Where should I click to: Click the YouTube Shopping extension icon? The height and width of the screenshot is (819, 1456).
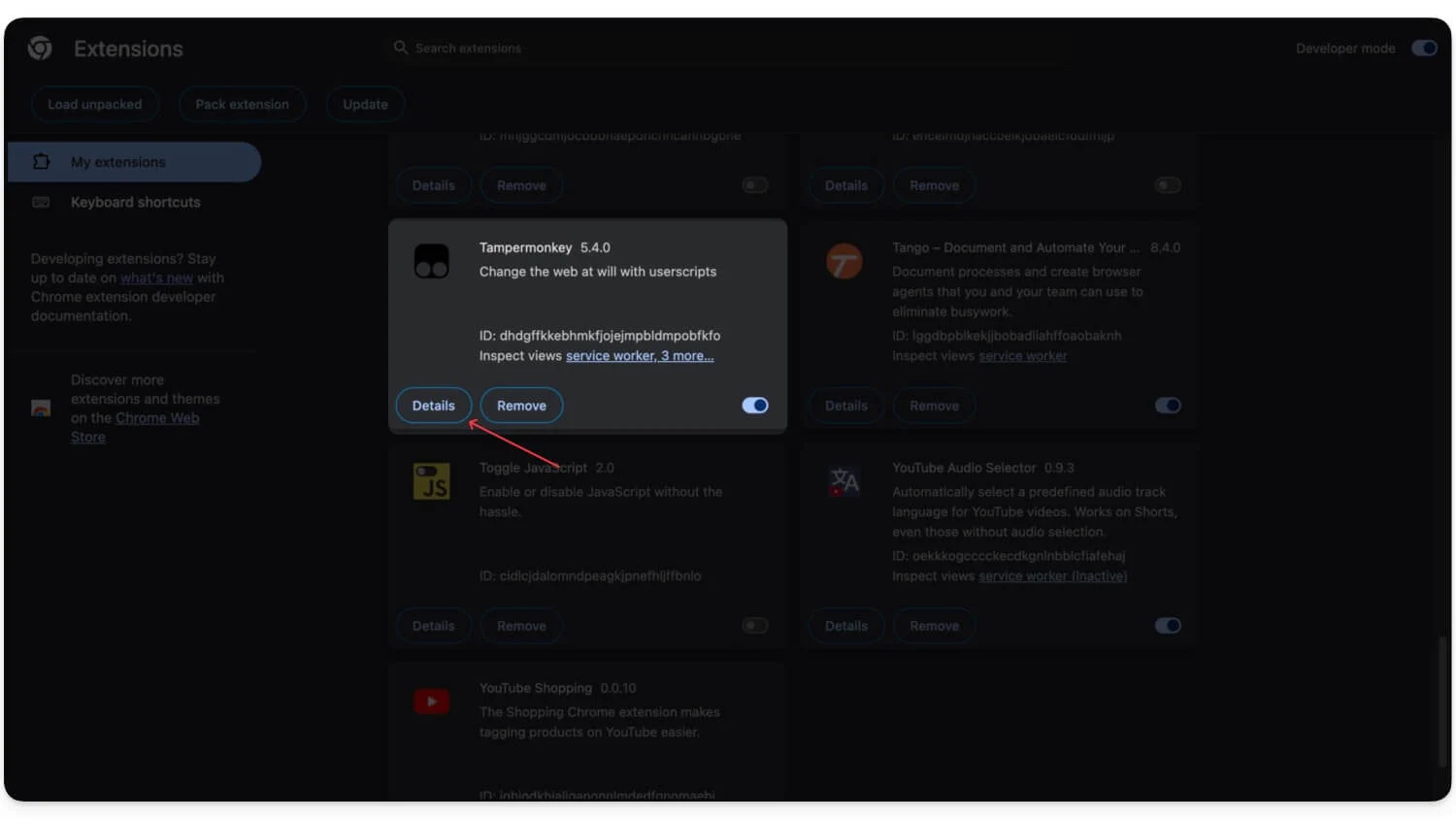pyautogui.click(x=431, y=701)
